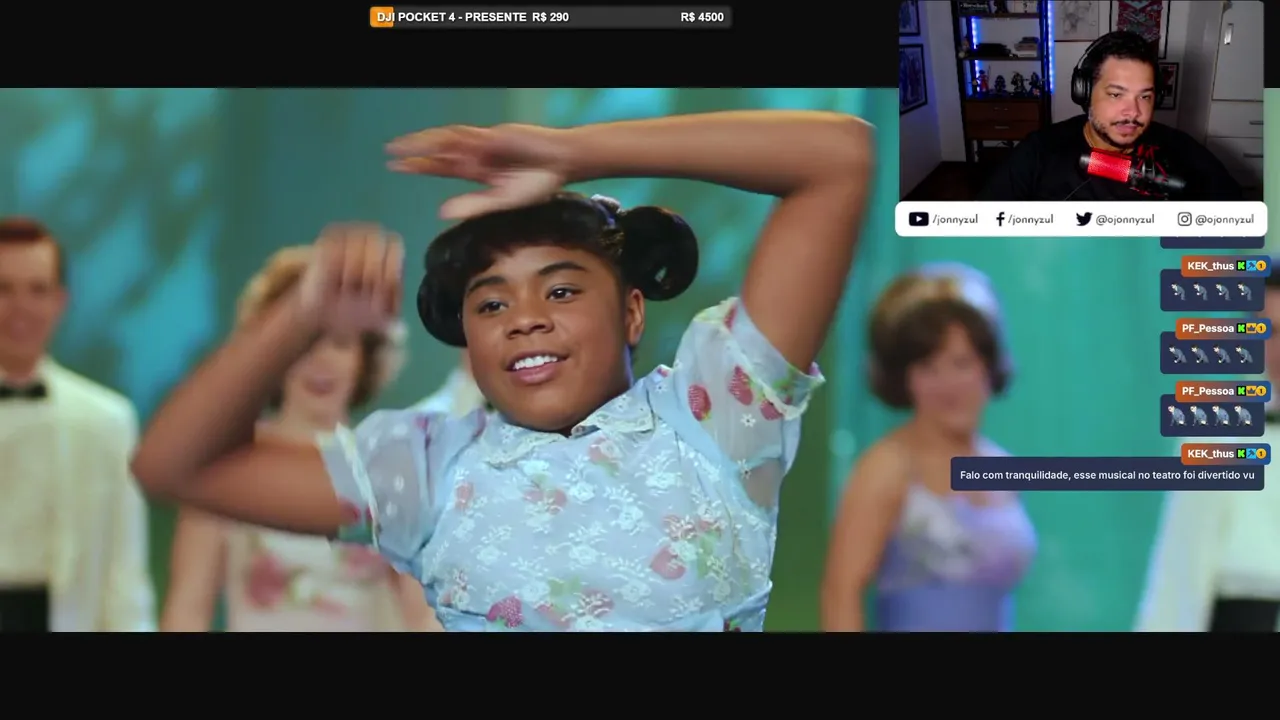
Task: Select the KEK_thus username just under the social bar
Action: [x=1210, y=266]
